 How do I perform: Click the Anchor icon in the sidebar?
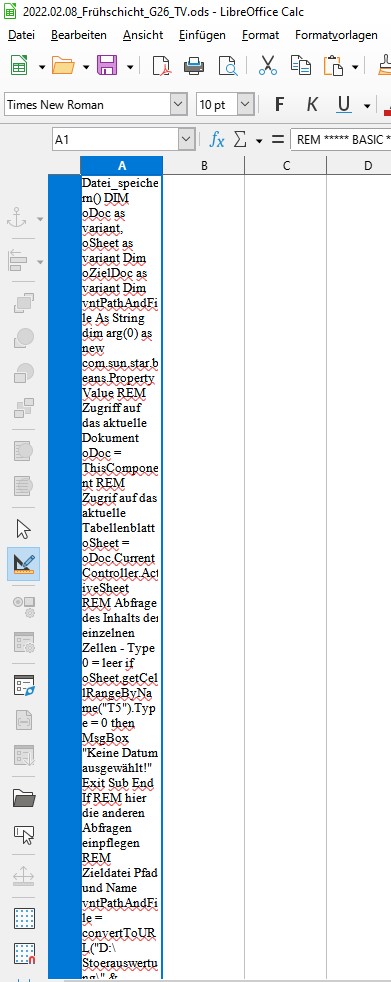(x=18, y=219)
